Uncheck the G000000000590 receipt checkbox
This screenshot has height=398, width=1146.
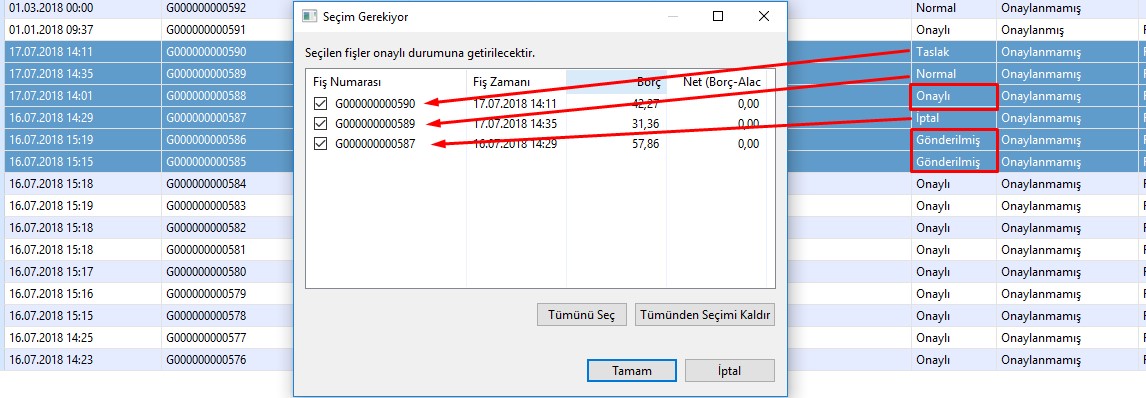(x=319, y=104)
